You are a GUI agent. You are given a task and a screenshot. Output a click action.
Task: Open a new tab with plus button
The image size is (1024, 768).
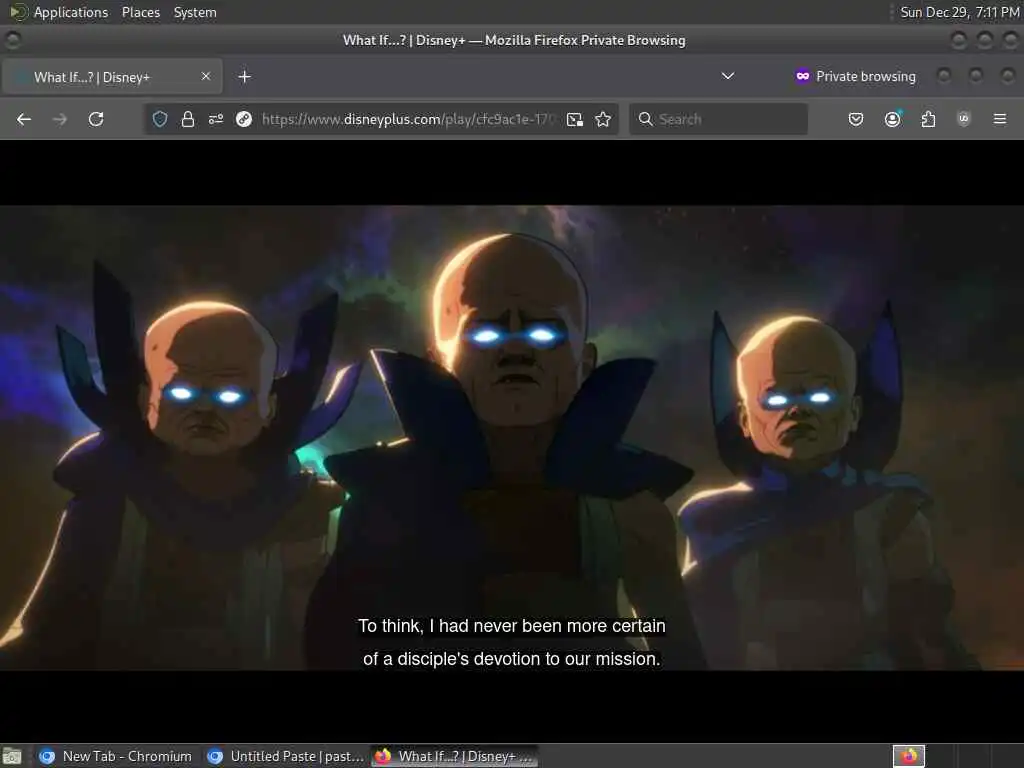coord(244,76)
